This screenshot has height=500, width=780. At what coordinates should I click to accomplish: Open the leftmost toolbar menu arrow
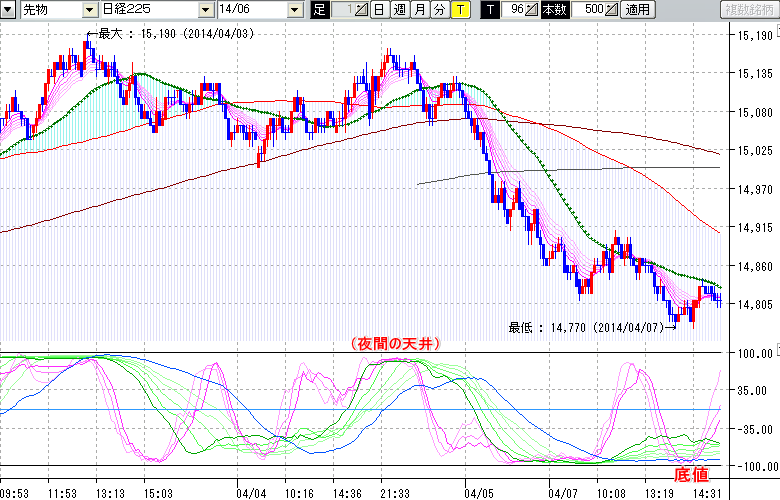point(9,10)
